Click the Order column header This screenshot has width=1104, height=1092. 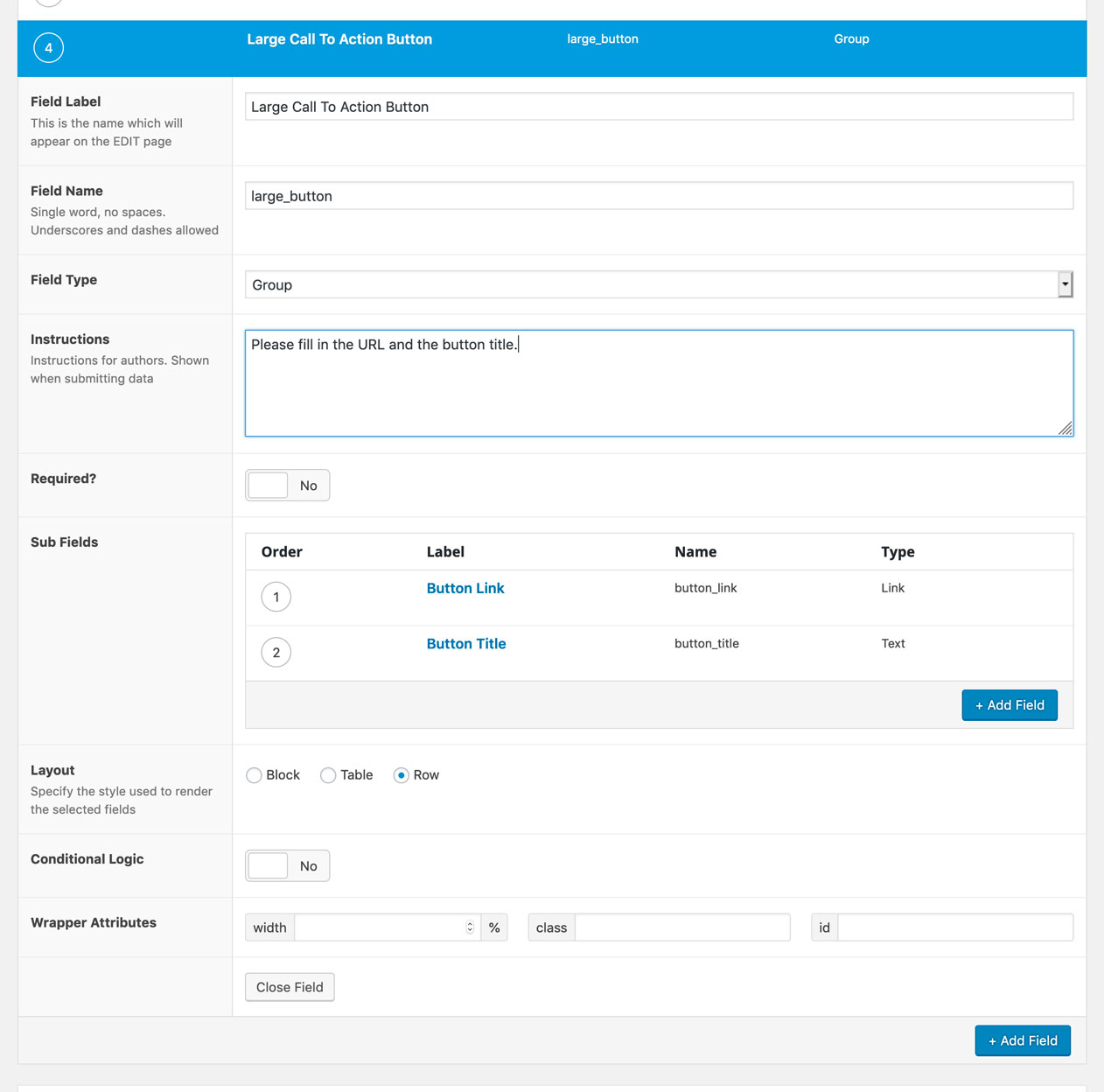tap(282, 552)
